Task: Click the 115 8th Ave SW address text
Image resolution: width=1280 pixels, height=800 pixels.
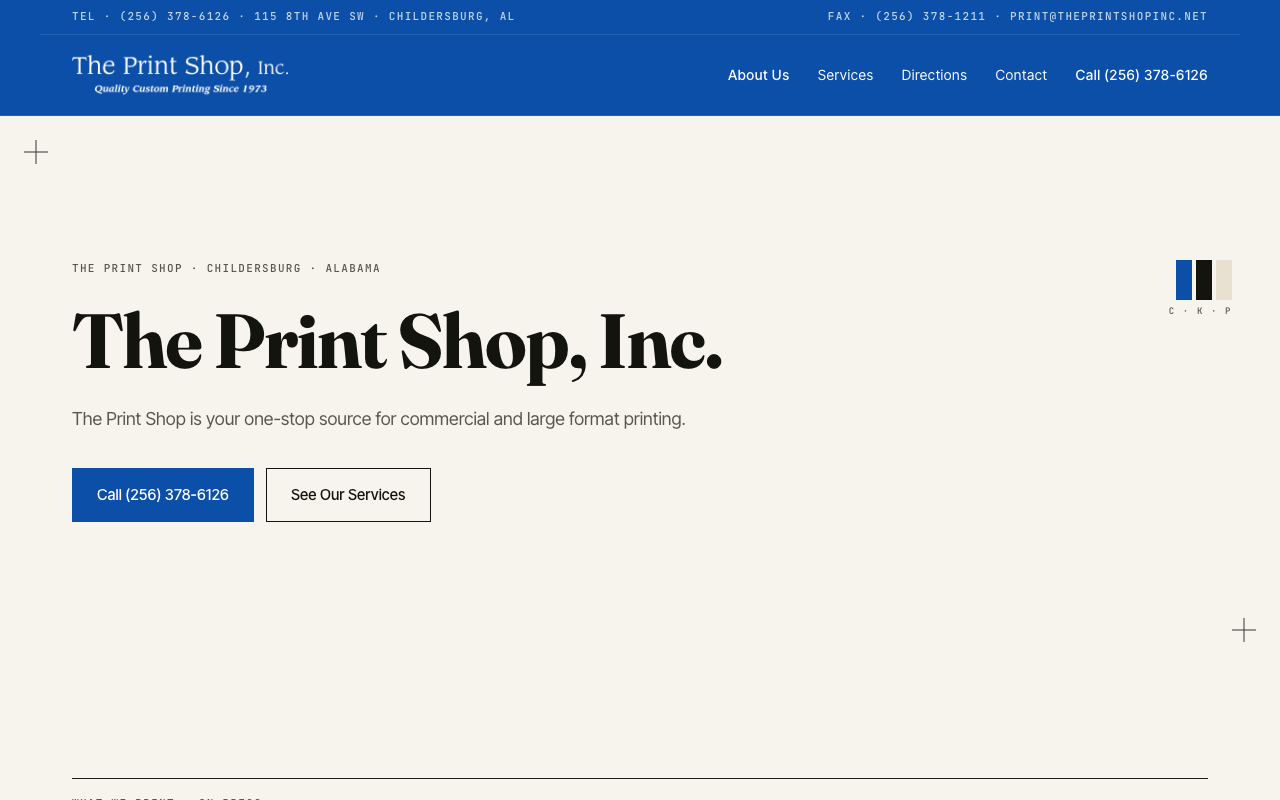Action: 309,17
